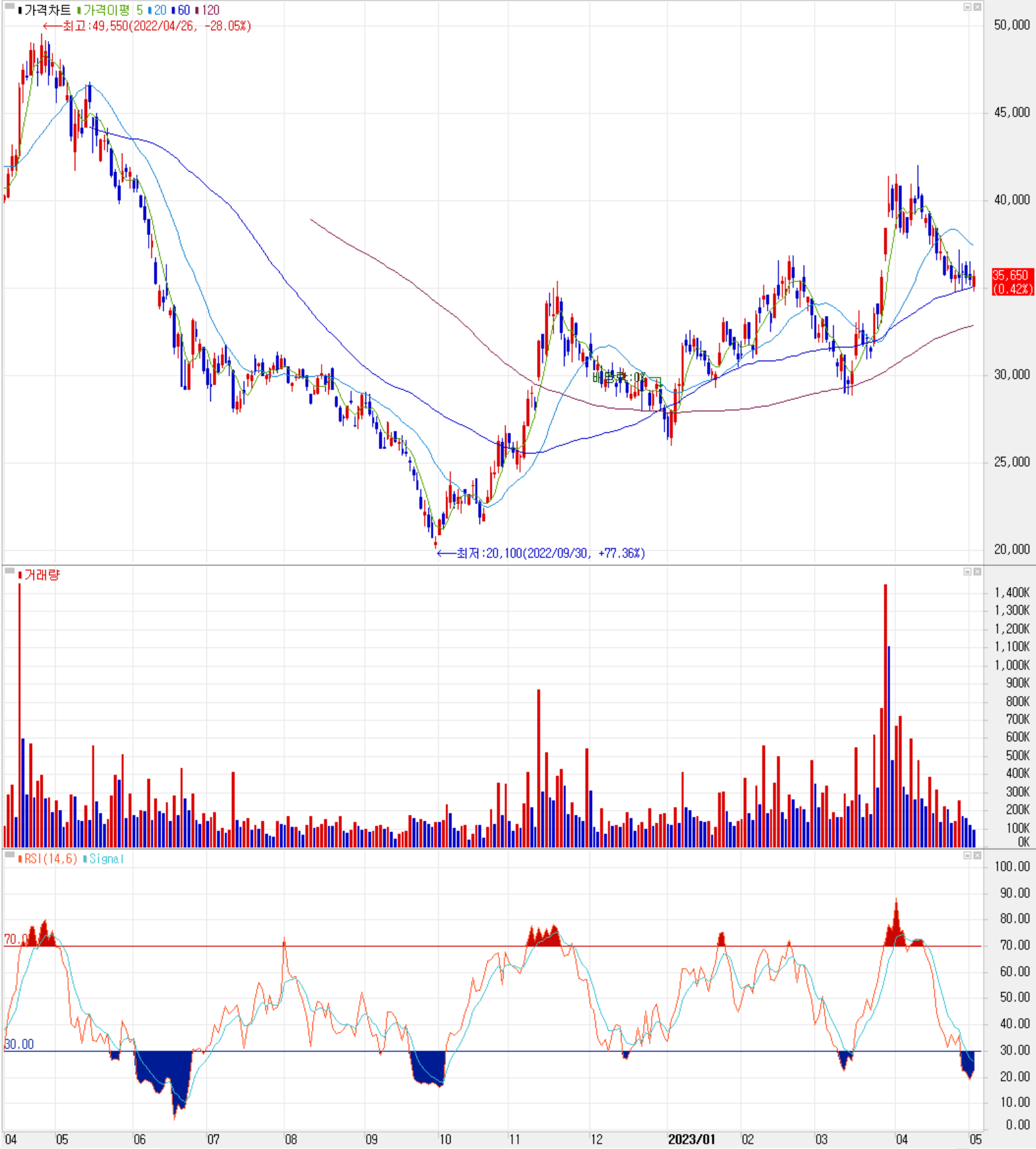Click the 1,400K volume axis label

point(1012,593)
